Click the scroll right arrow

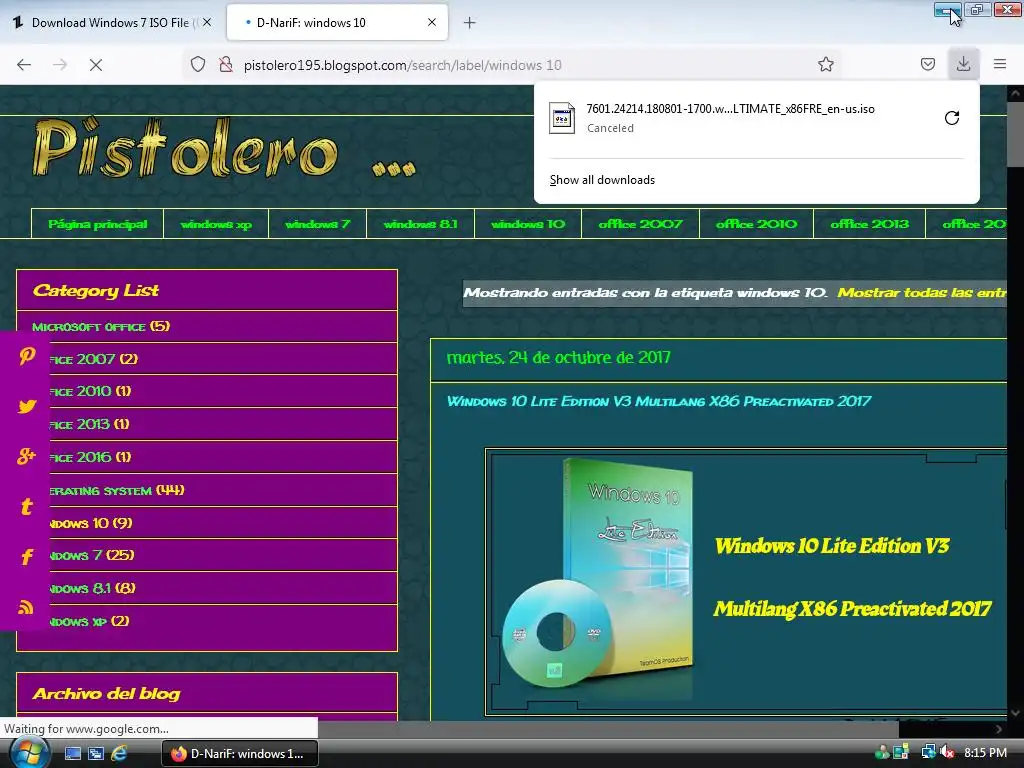999,729
